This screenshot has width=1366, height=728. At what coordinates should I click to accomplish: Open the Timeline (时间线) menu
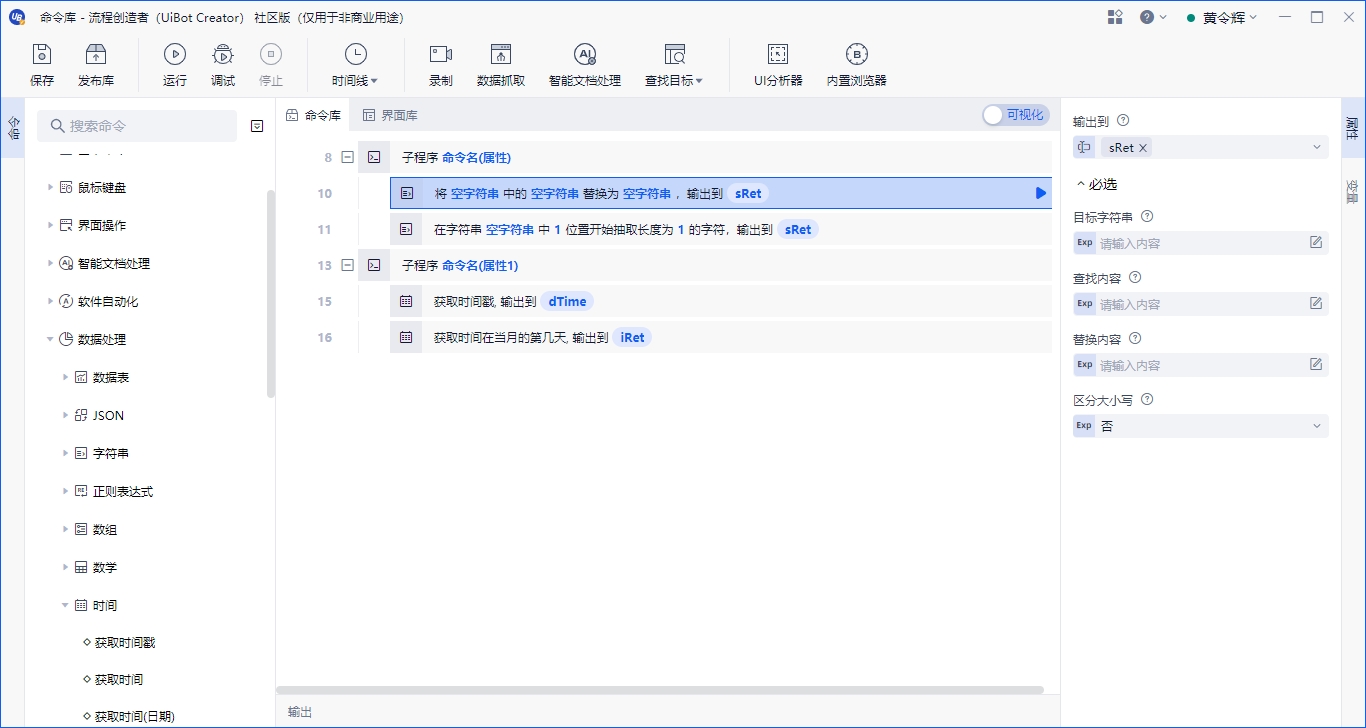[x=355, y=65]
